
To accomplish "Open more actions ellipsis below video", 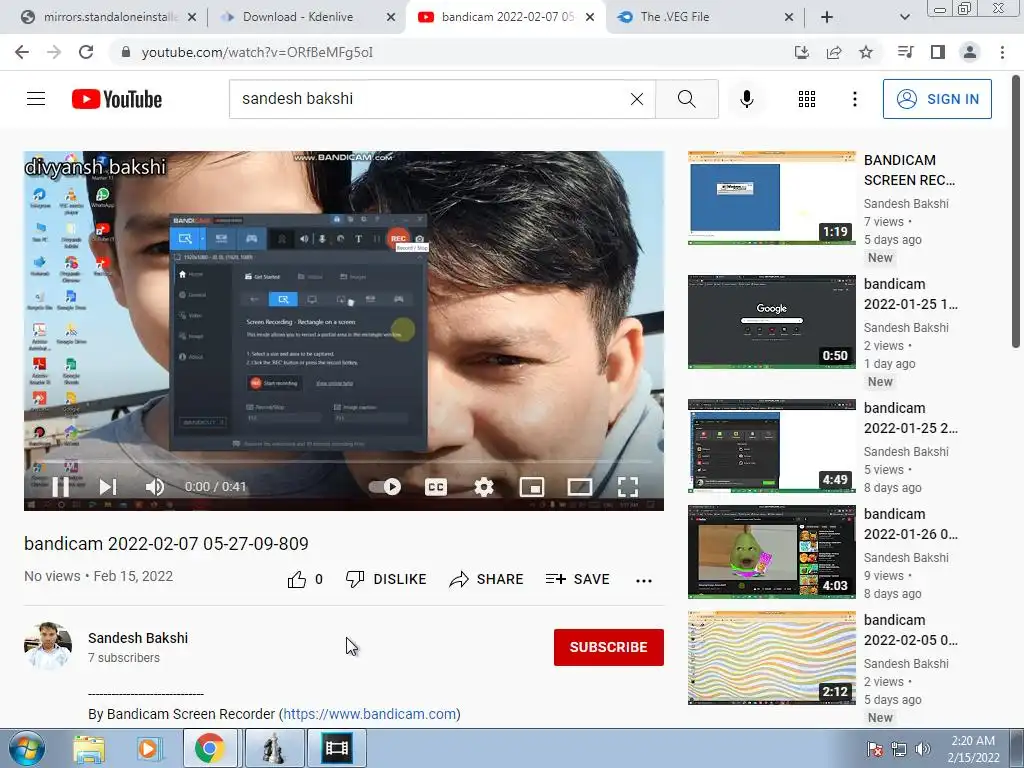I will pyautogui.click(x=644, y=580).
